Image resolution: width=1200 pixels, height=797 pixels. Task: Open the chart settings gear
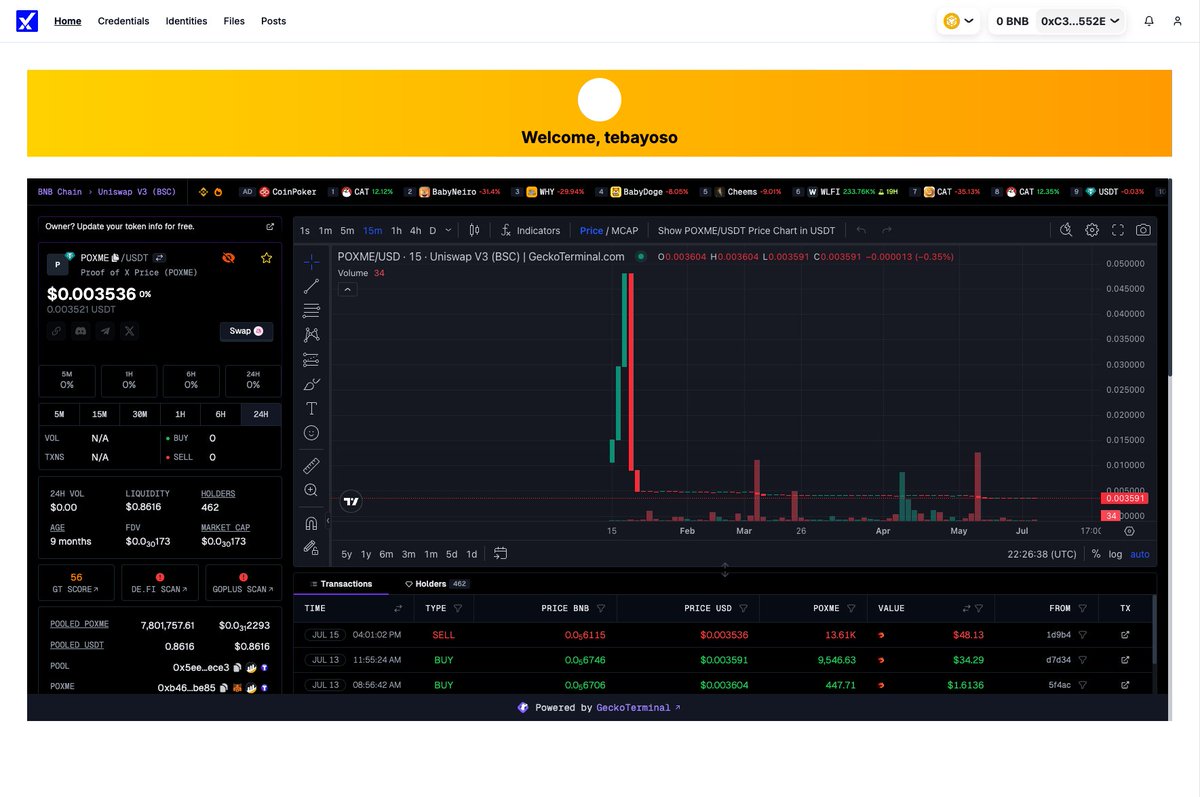point(1092,230)
